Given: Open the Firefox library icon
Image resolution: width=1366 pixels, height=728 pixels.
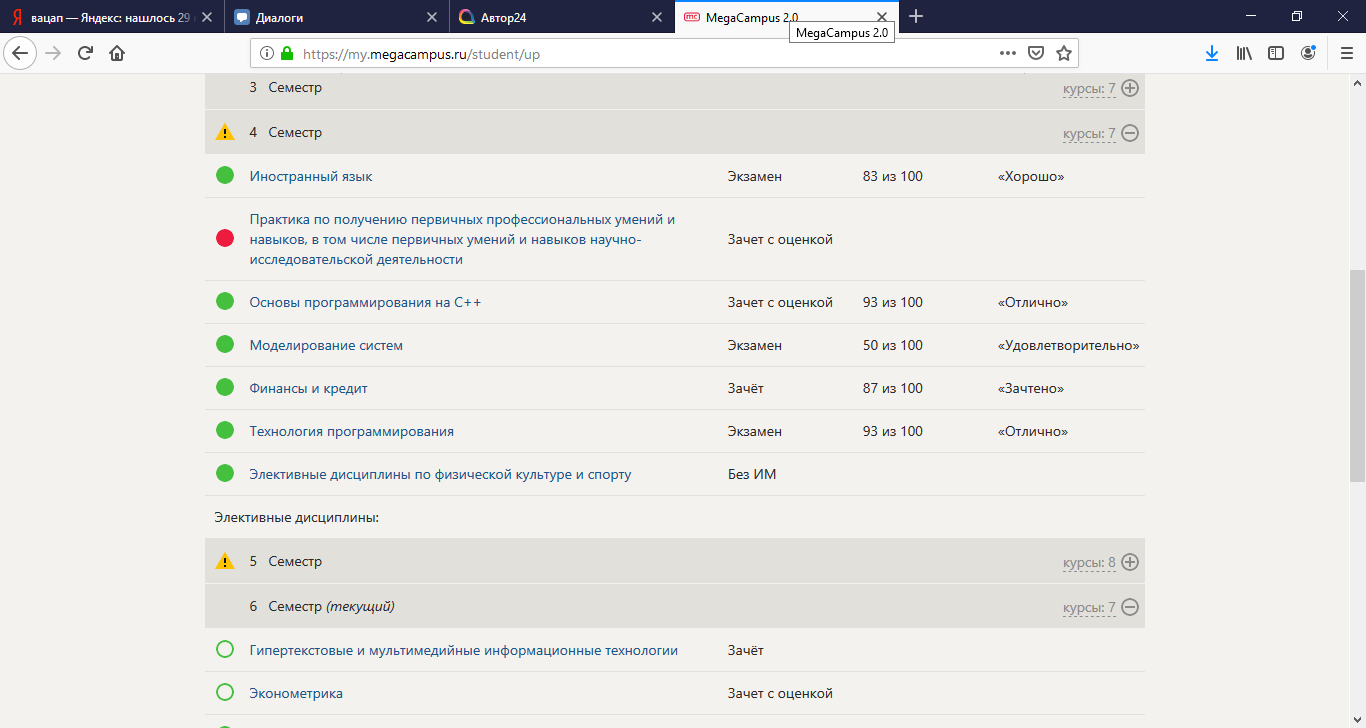Looking at the screenshot, I should coord(1244,53).
